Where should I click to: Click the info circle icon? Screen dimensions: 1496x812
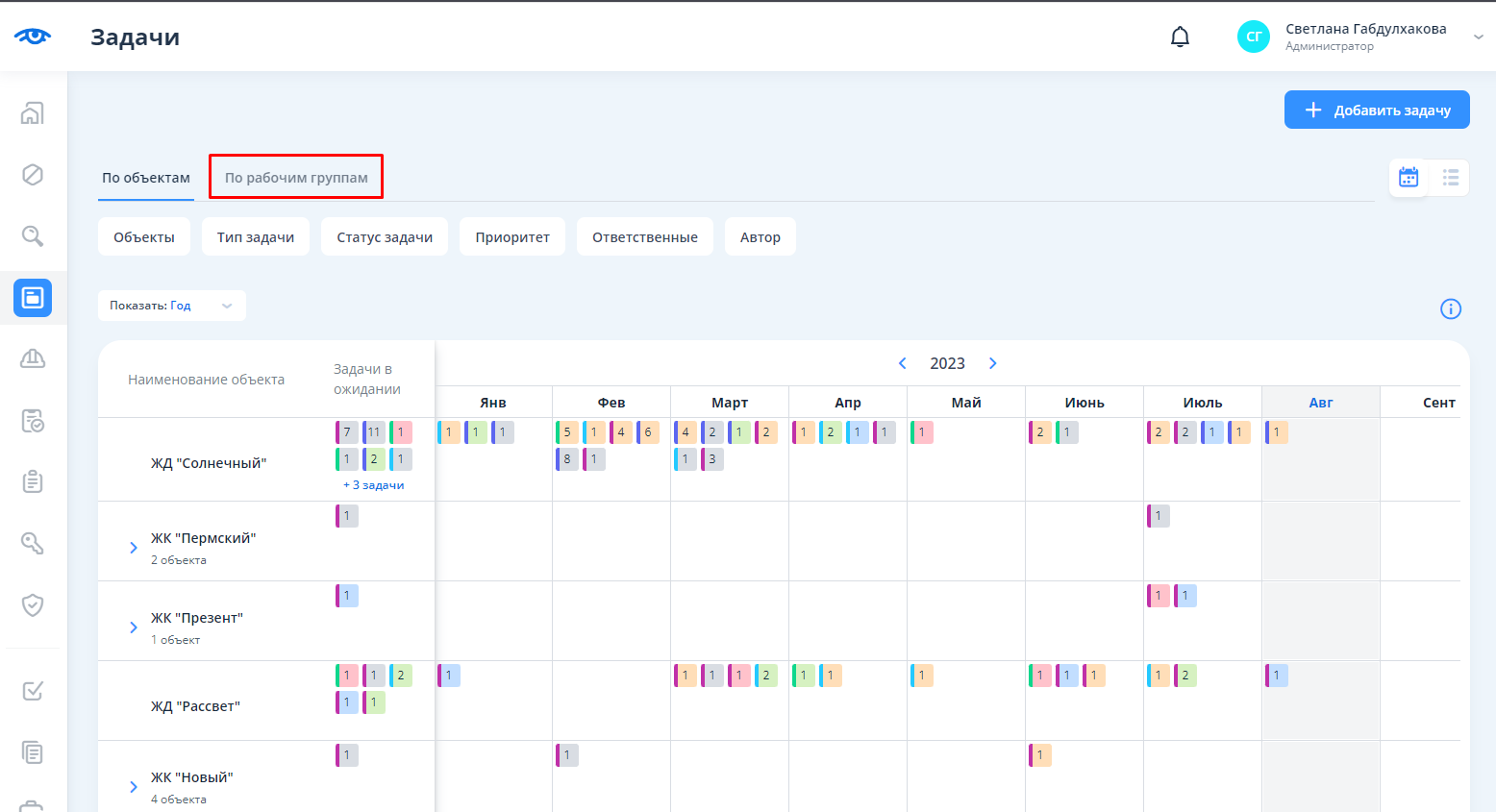point(1451,308)
